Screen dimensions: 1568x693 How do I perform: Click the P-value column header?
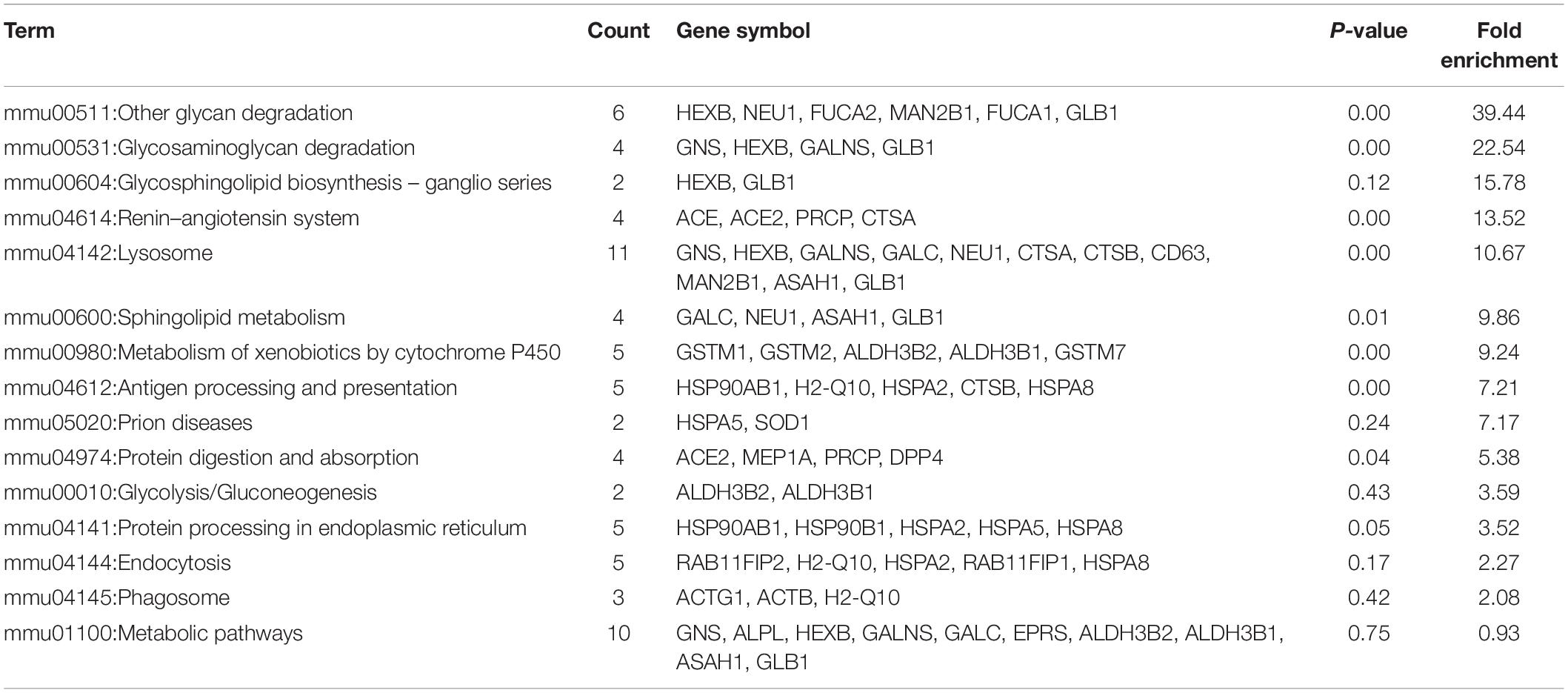click(1369, 30)
